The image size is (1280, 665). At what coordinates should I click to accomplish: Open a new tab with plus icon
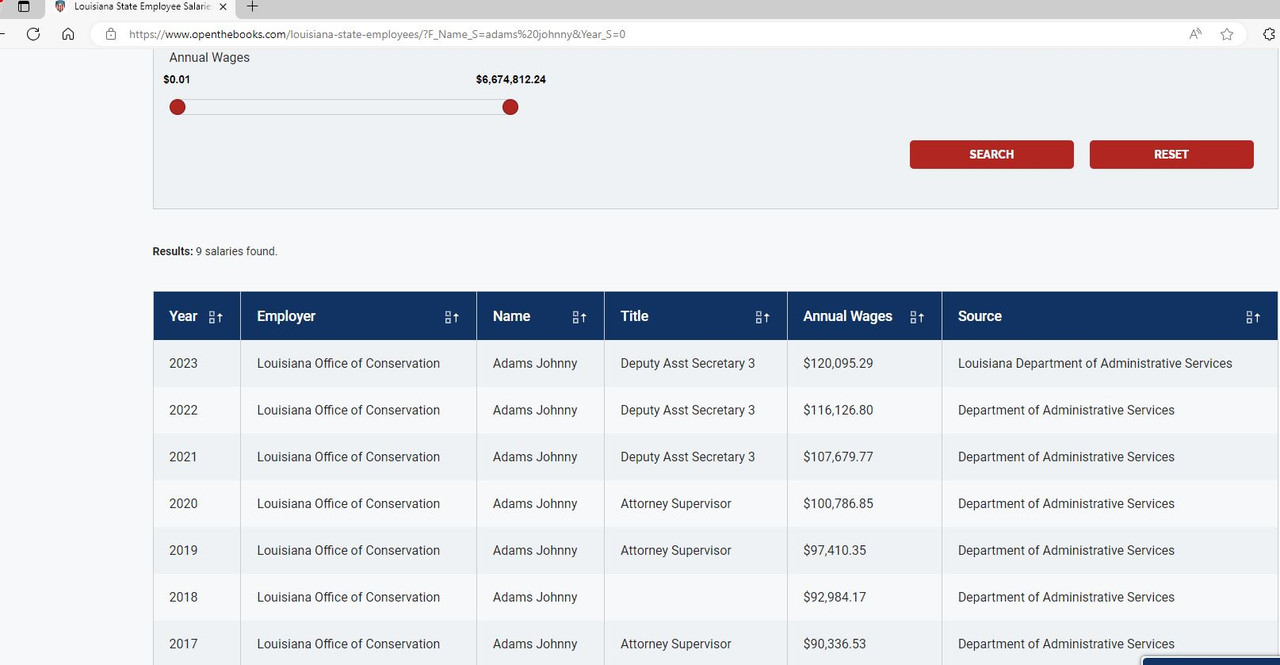252,7
